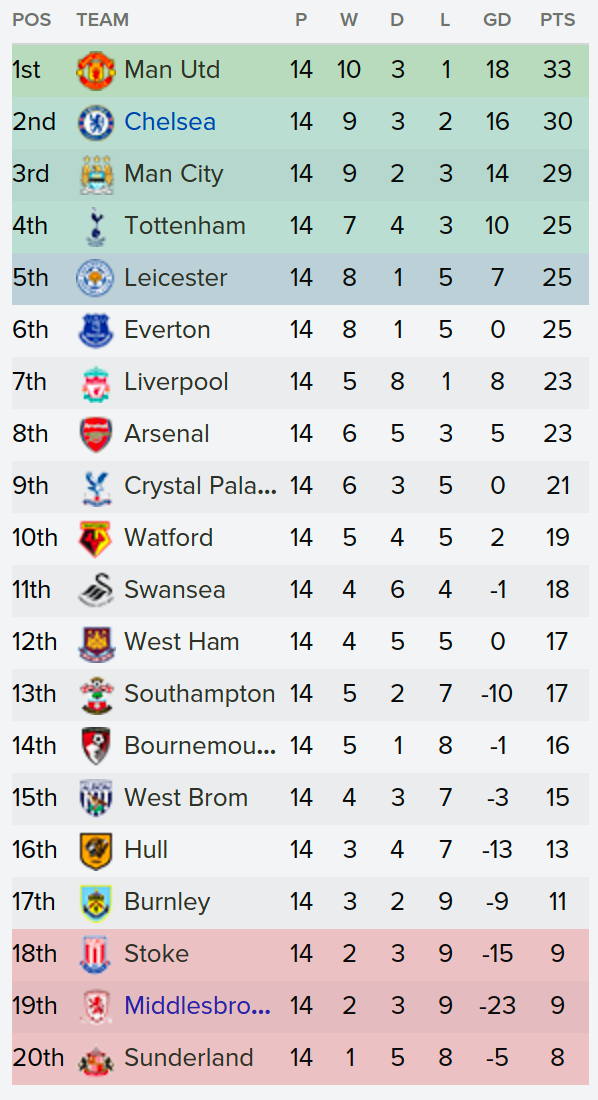
Task: Click the TEAM column header
Action: click(102, 20)
